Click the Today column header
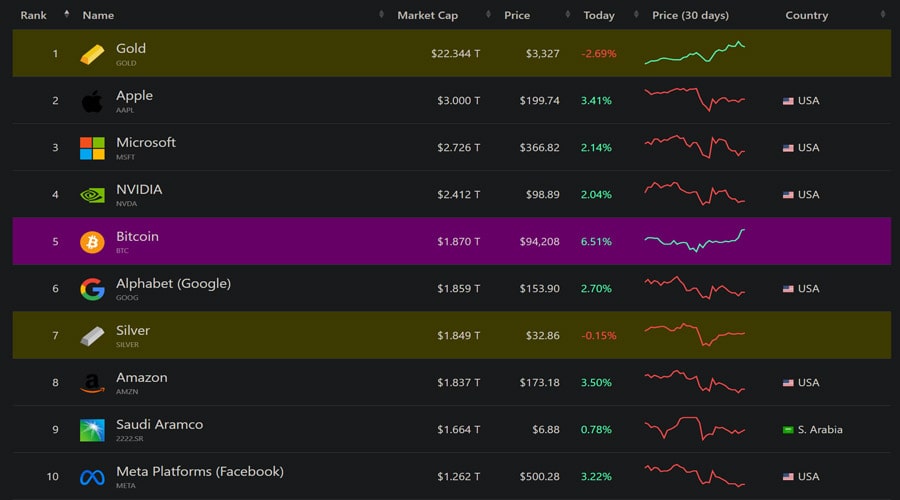This screenshot has width=900, height=500. point(599,15)
